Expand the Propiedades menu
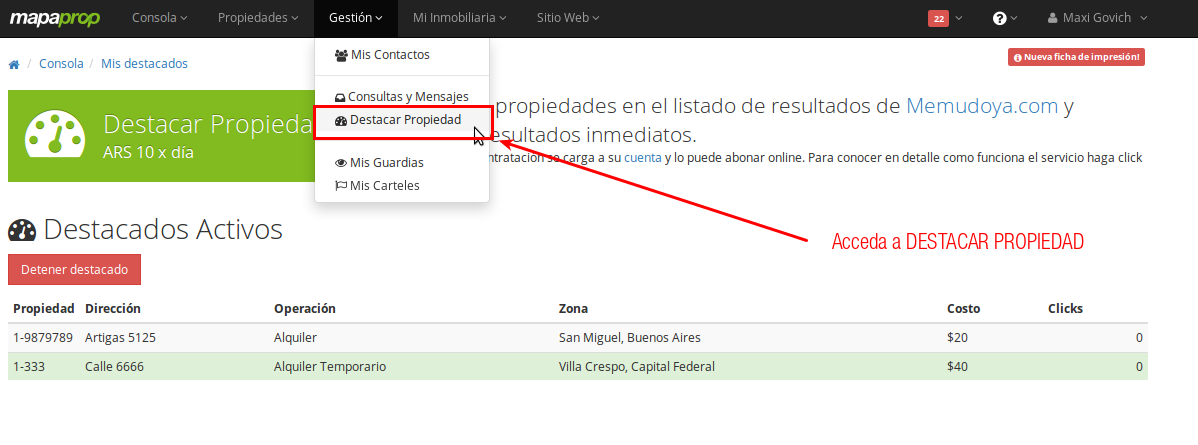The image size is (1198, 445). (257, 18)
